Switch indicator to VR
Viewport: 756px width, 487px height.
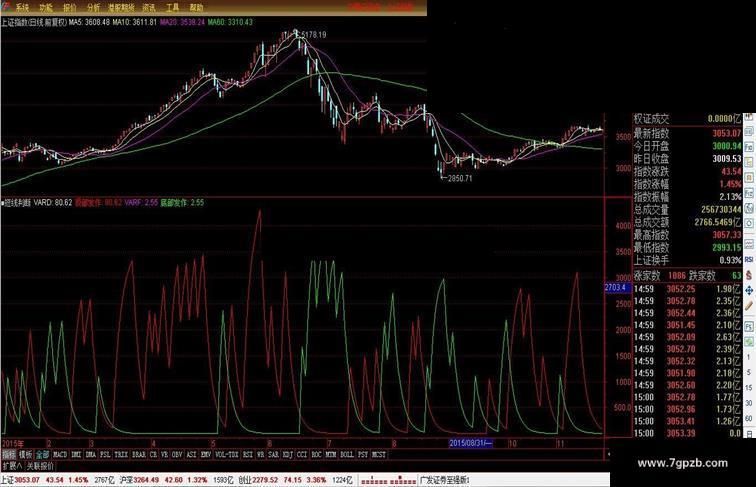(x=165, y=454)
